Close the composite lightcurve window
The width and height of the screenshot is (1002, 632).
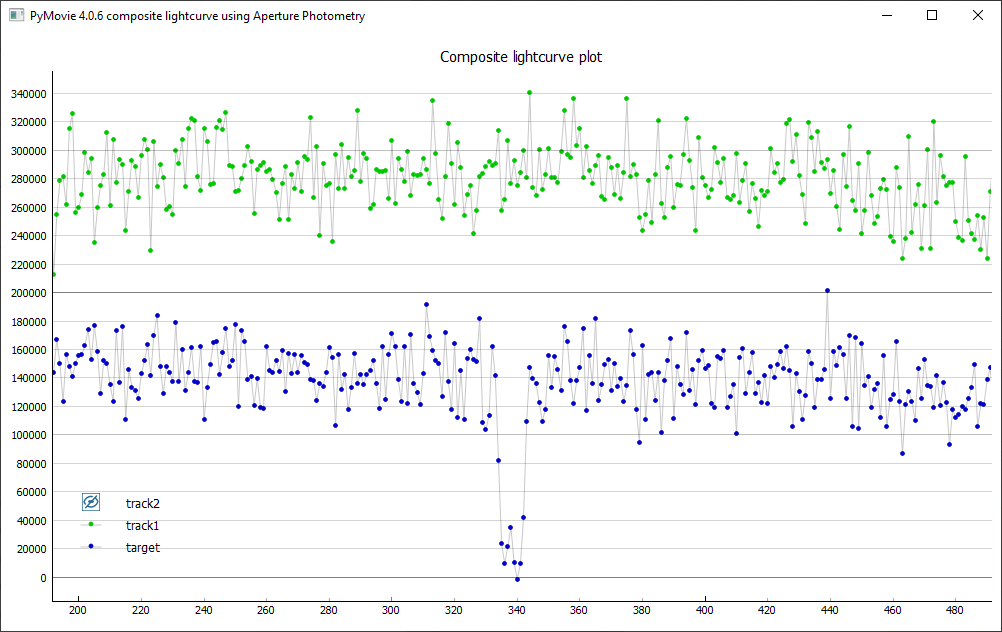click(978, 16)
